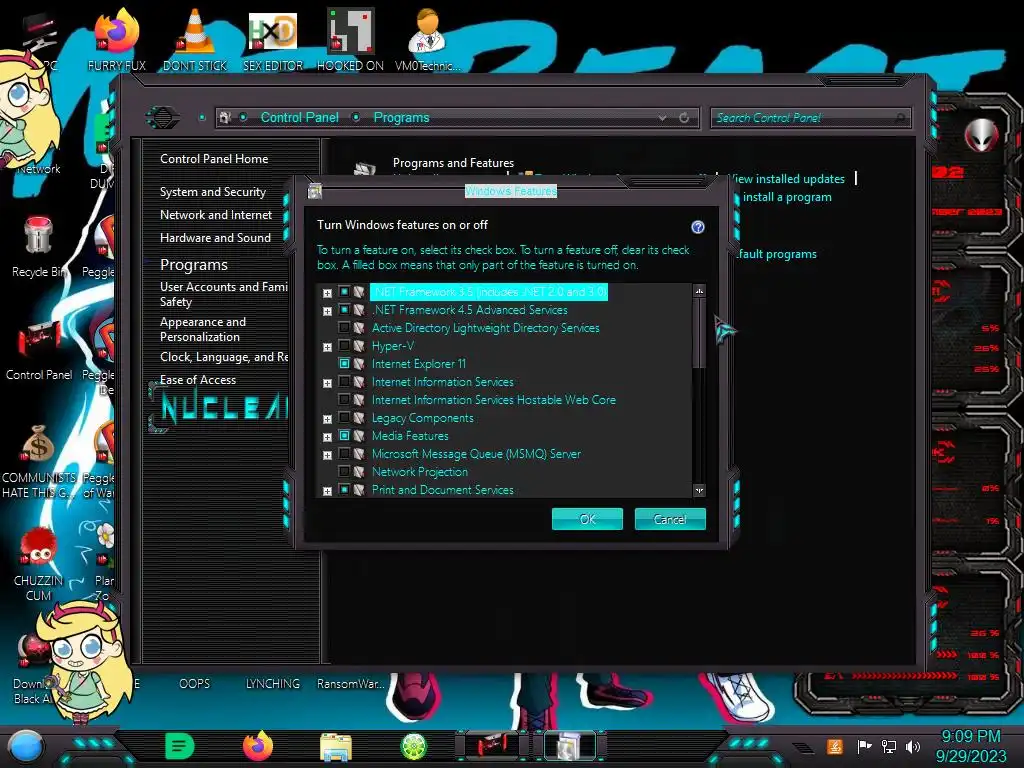Switch to Windows Features taskbar window button
Screen dimensions: 1024x768
[568, 746]
